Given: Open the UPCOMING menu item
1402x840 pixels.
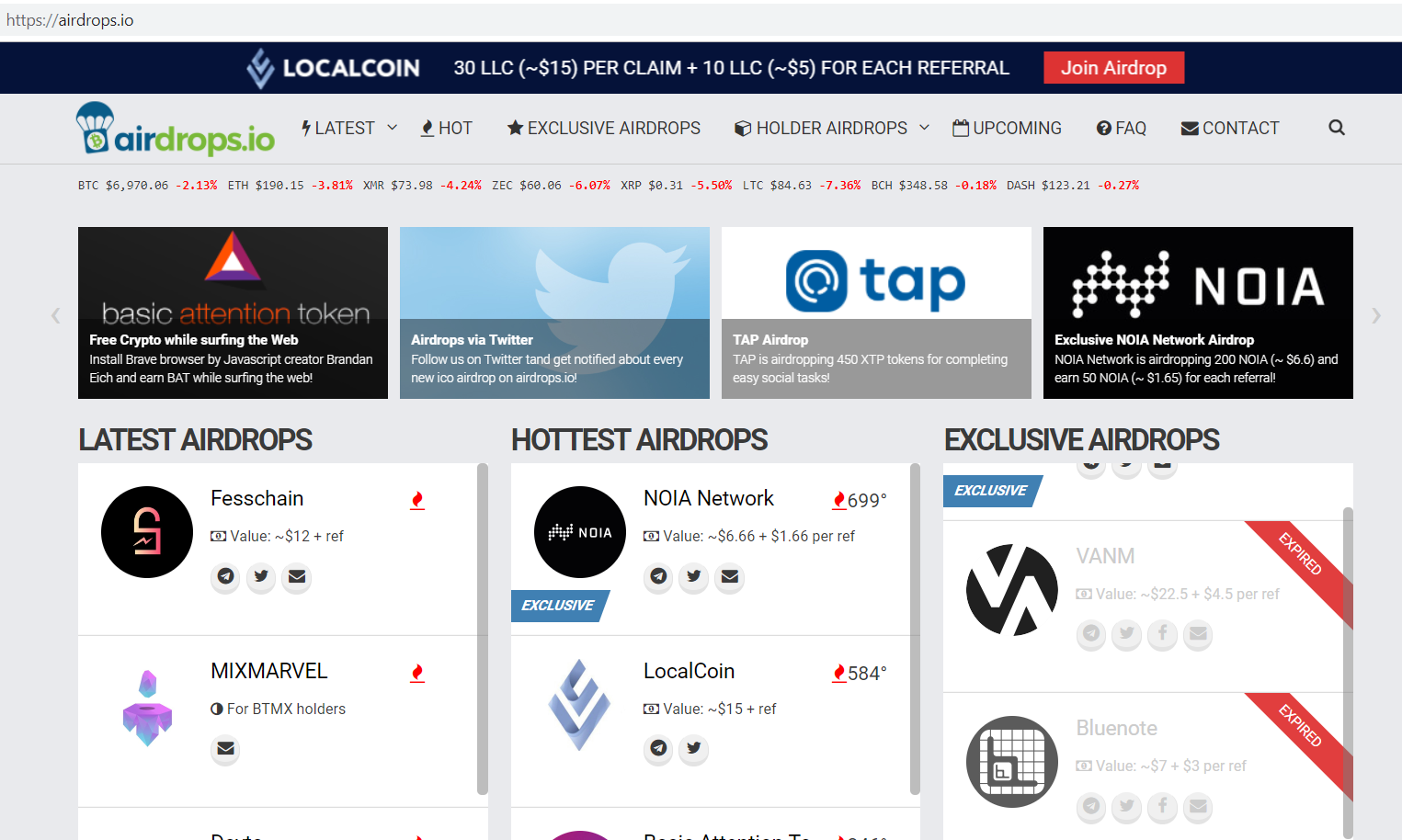Looking at the screenshot, I should coord(1007,128).
